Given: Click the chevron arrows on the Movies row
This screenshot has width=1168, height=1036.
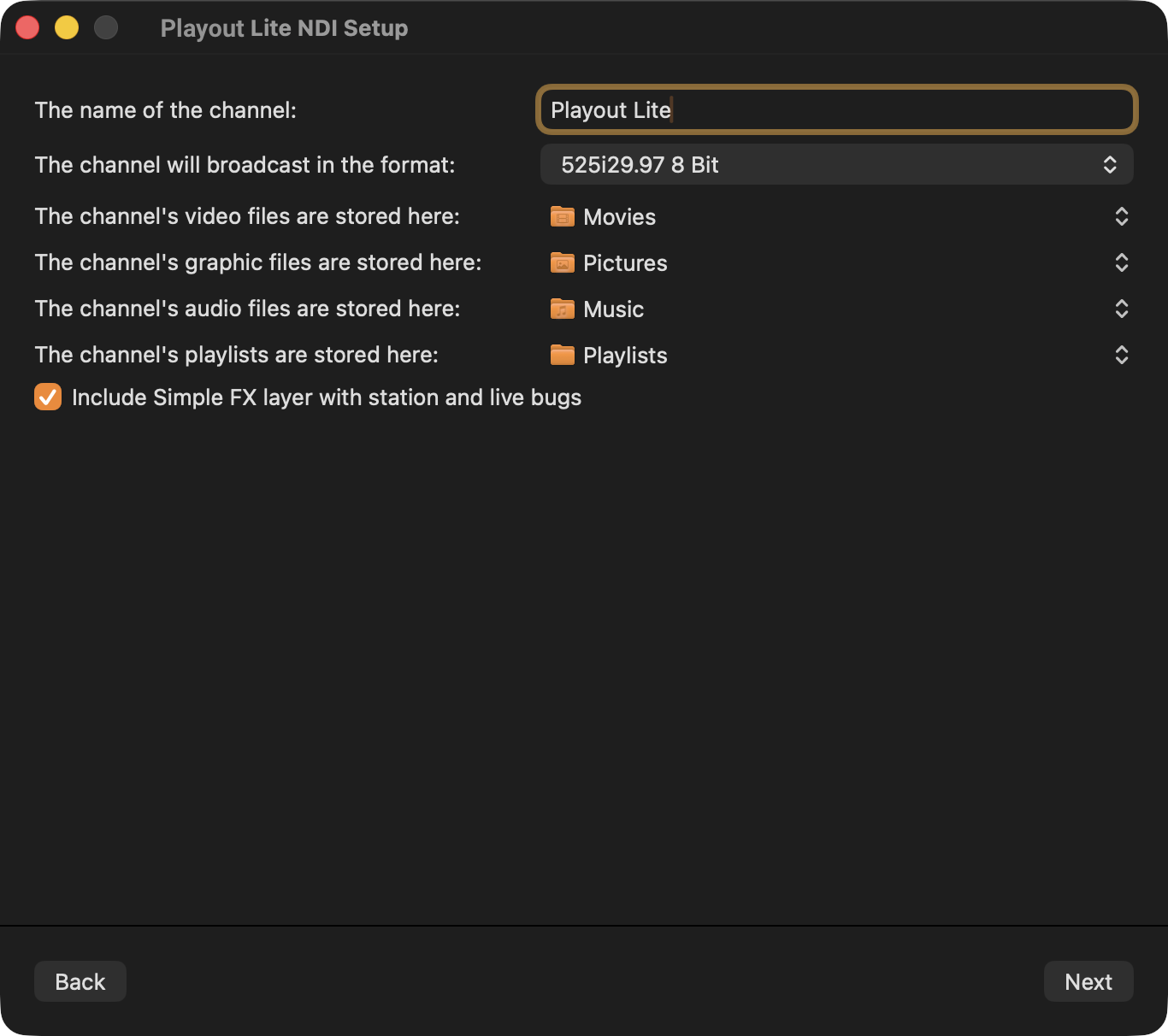Looking at the screenshot, I should click(1122, 216).
